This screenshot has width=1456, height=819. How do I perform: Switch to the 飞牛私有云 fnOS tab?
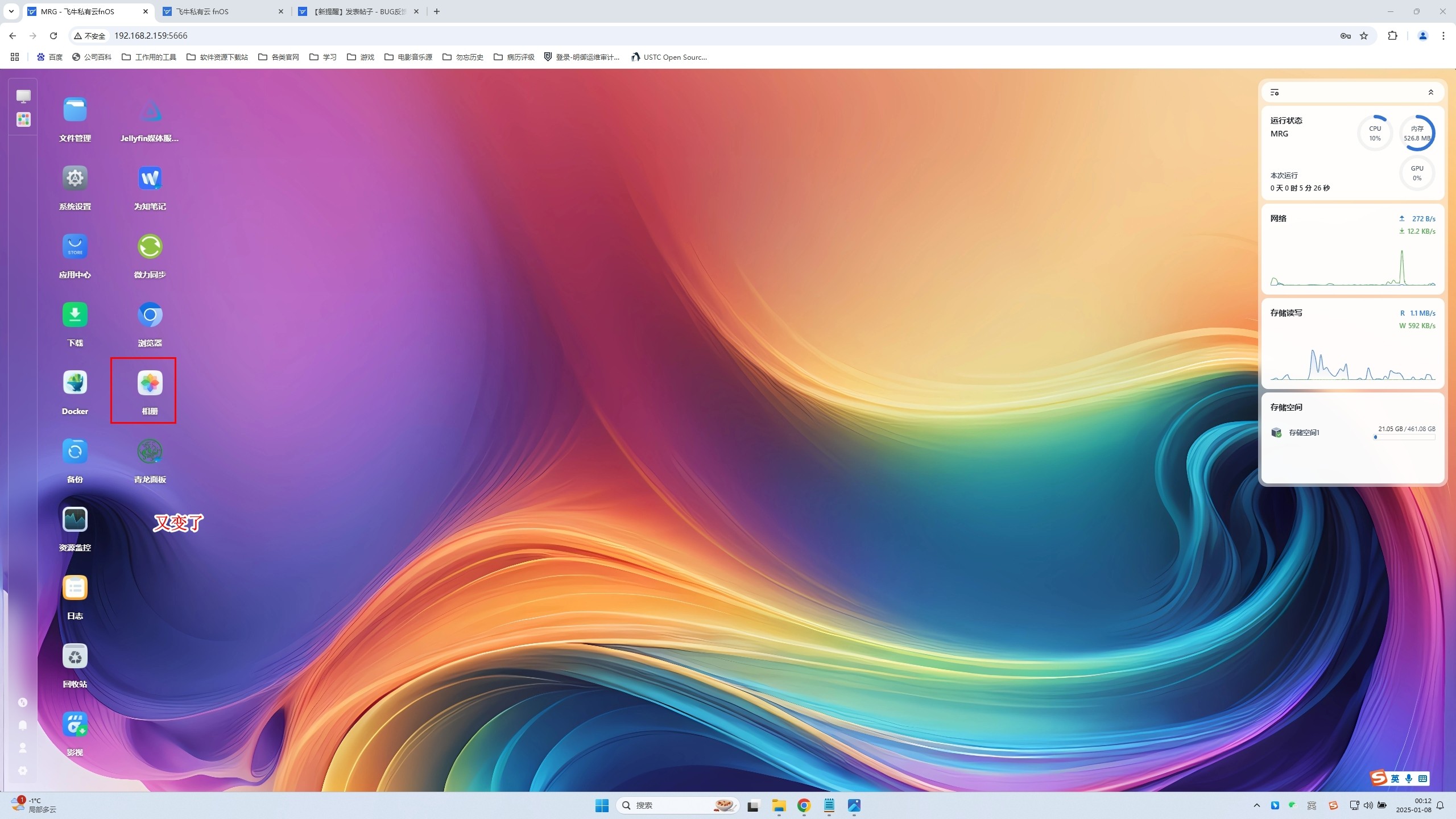point(224,11)
